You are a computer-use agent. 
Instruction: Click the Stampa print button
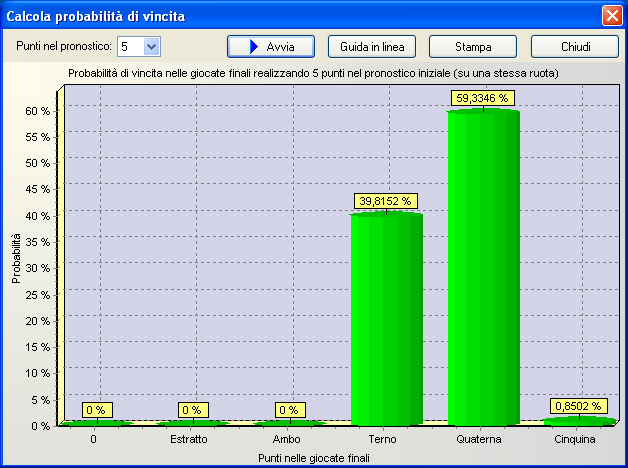pos(472,47)
